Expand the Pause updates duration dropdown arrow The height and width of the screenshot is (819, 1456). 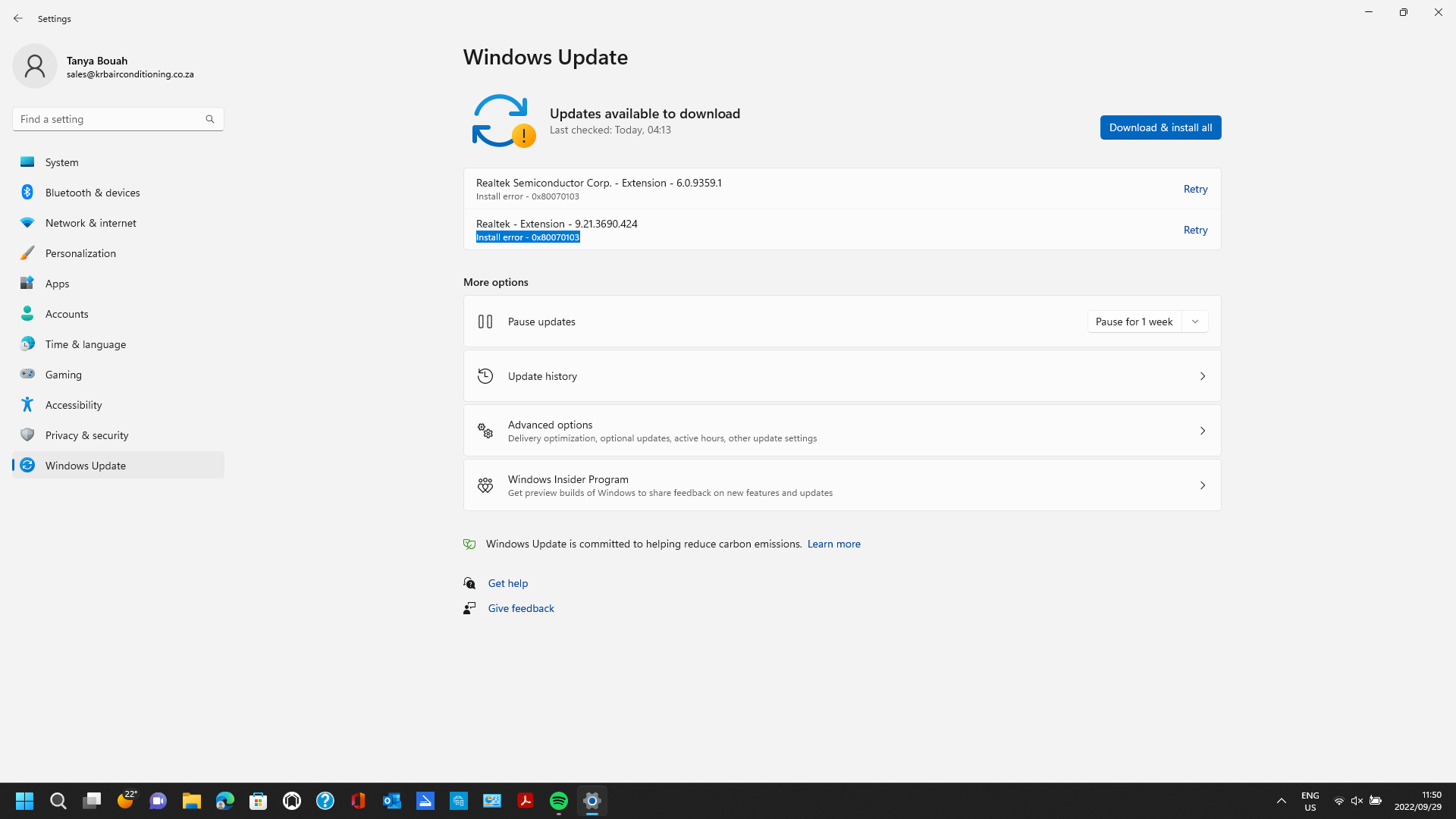pyautogui.click(x=1195, y=322)
